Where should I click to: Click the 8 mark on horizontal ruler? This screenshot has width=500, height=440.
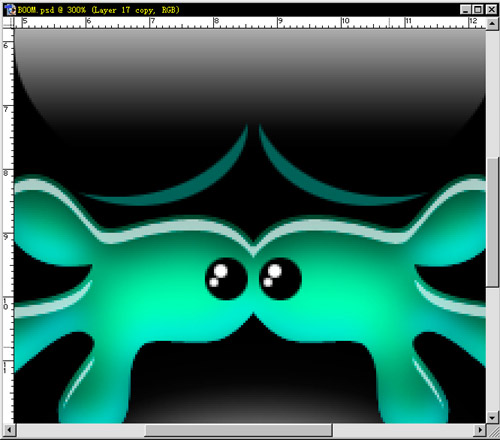point(216,21)
